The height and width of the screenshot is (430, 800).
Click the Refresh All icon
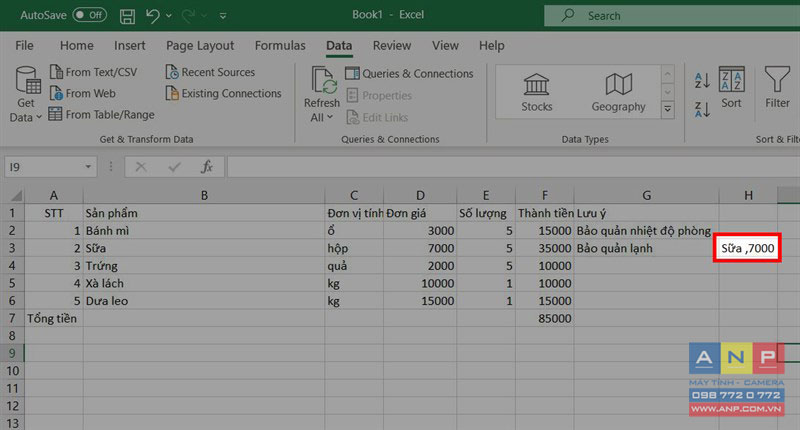point(323,81)
